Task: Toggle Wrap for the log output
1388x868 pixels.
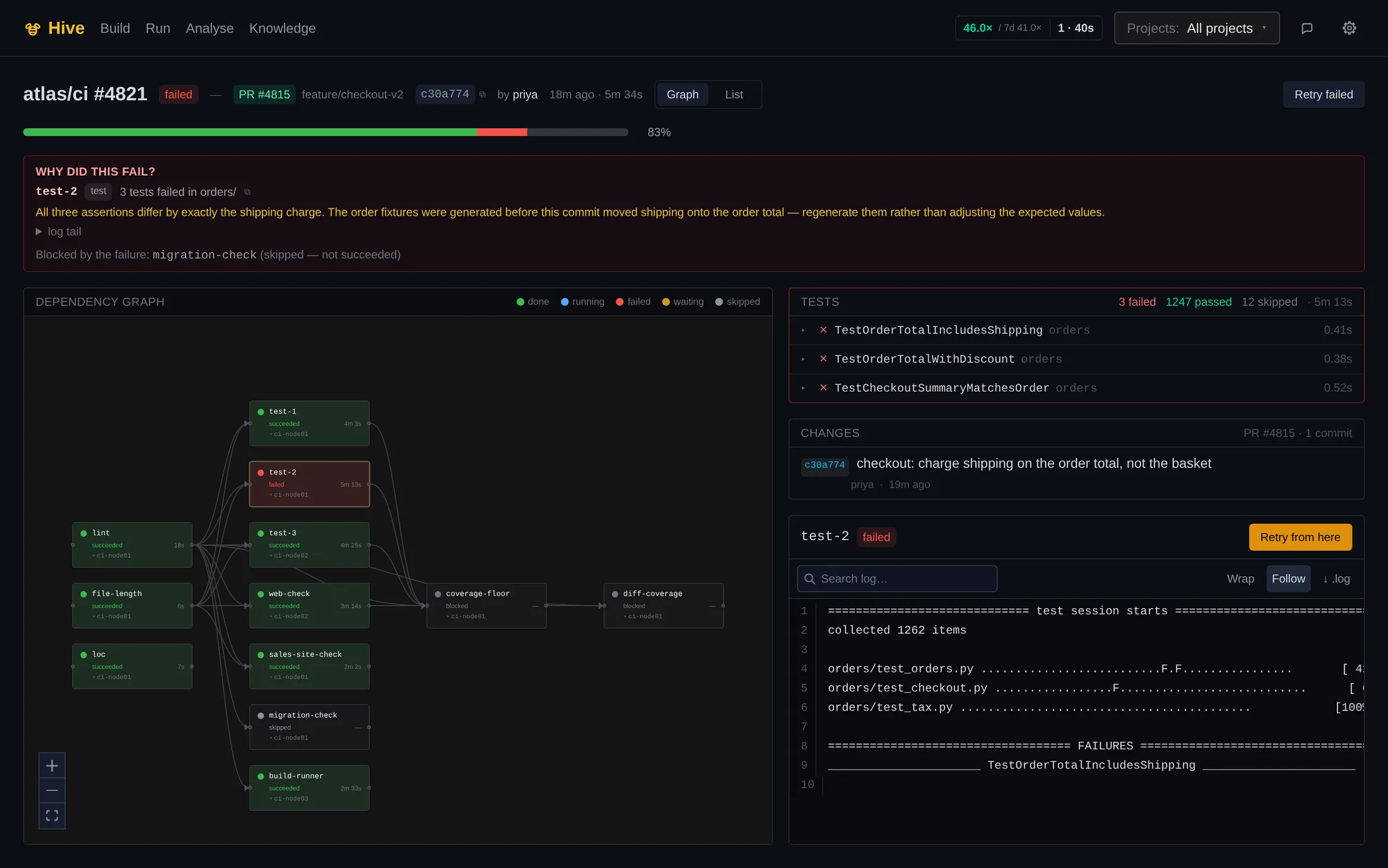Action: click(1240, 578)
